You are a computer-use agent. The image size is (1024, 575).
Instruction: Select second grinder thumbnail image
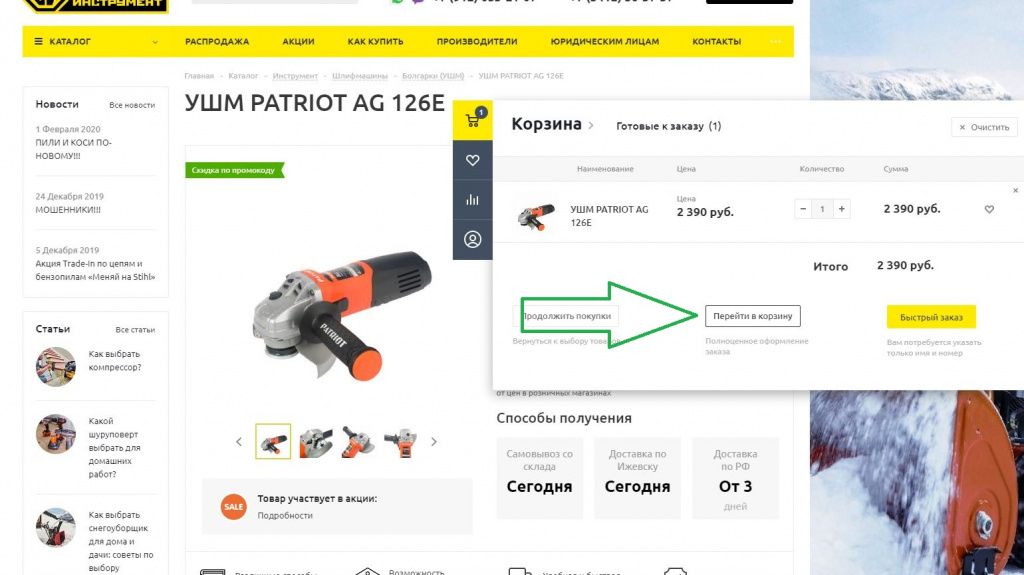(x=316, y=442)
